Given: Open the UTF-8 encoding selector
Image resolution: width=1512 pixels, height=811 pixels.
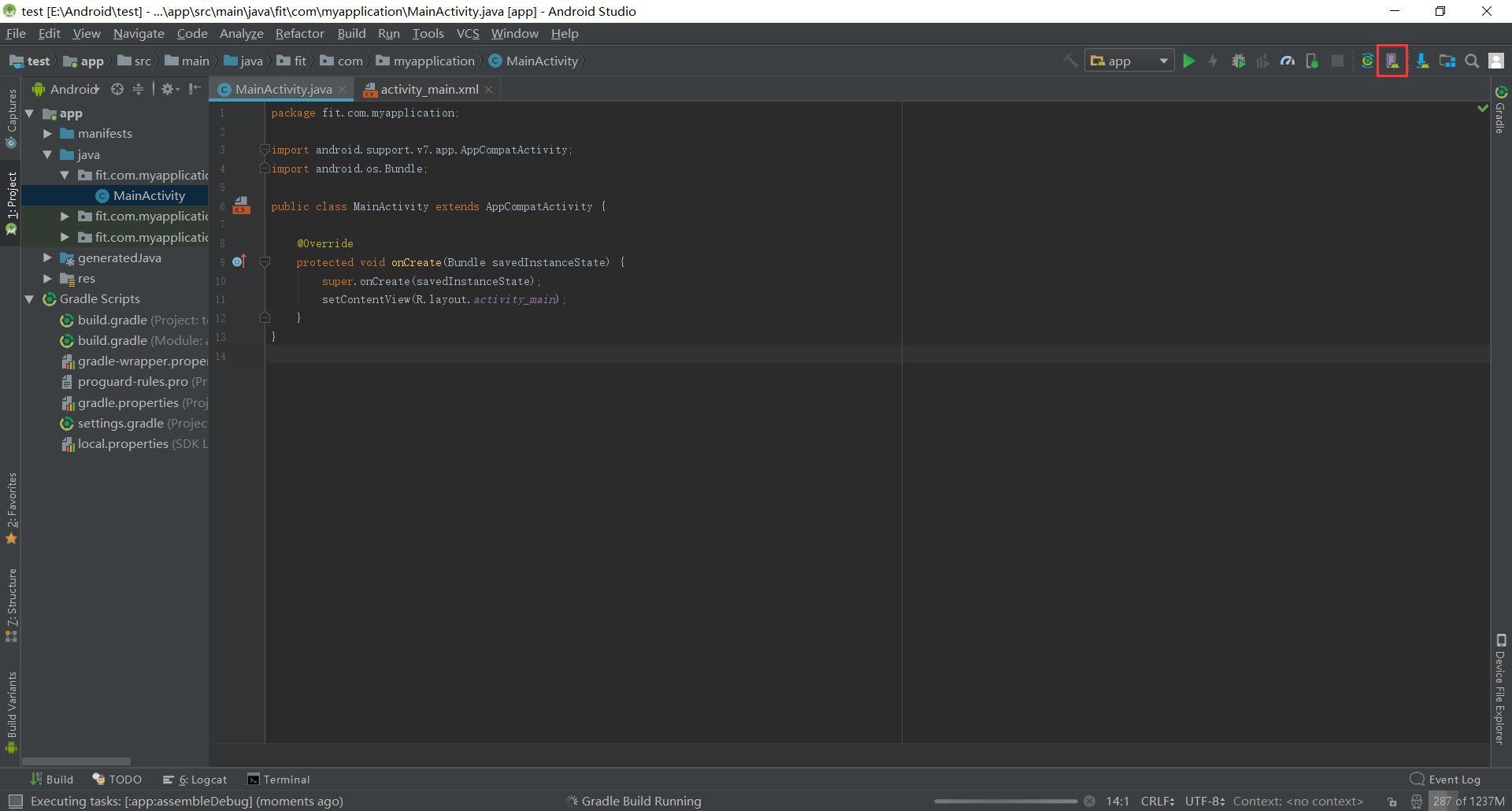Looking at the screenshot, I should pyautogui.click(x=1205, y=802).
